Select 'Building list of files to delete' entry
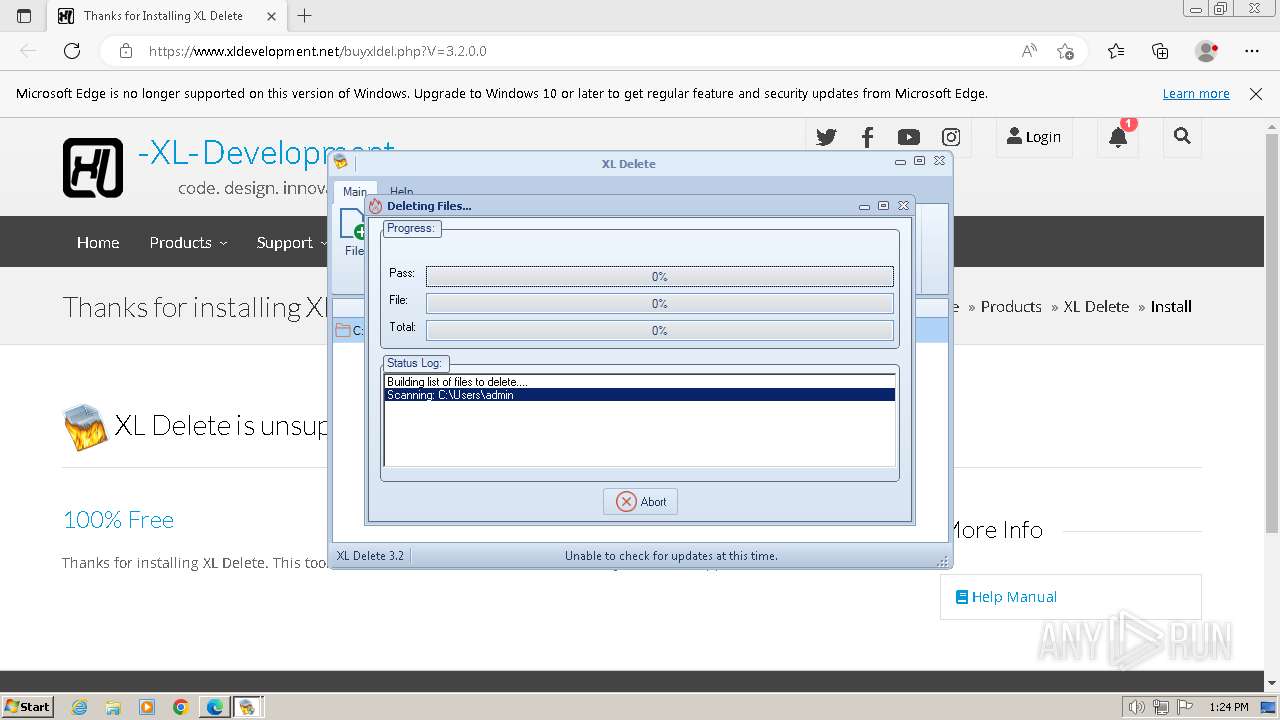The height and width of the screenshot is (720, 1280). tap(640, 382)
